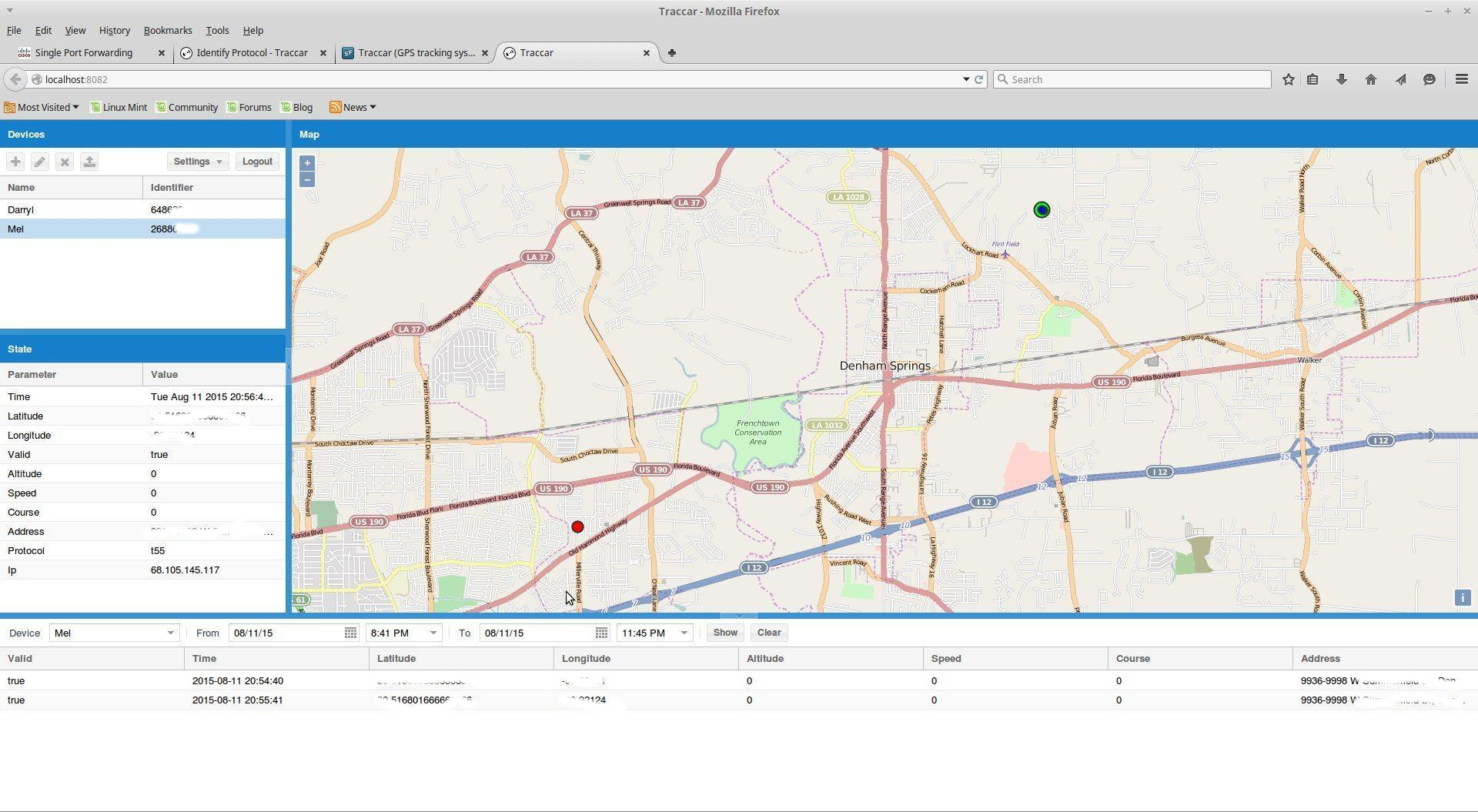Select the Darryl device row
Image resolution: width=1478 pixels, height=812 pixels.
[142, 209]
